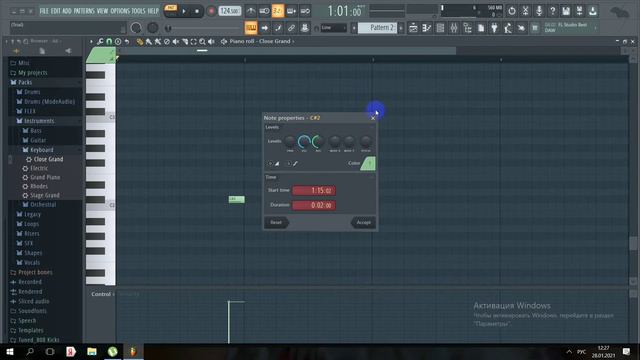This screenshot has height=360, width=640.
Task: Click the Pattern 2 selector
Action: point(378,28)
